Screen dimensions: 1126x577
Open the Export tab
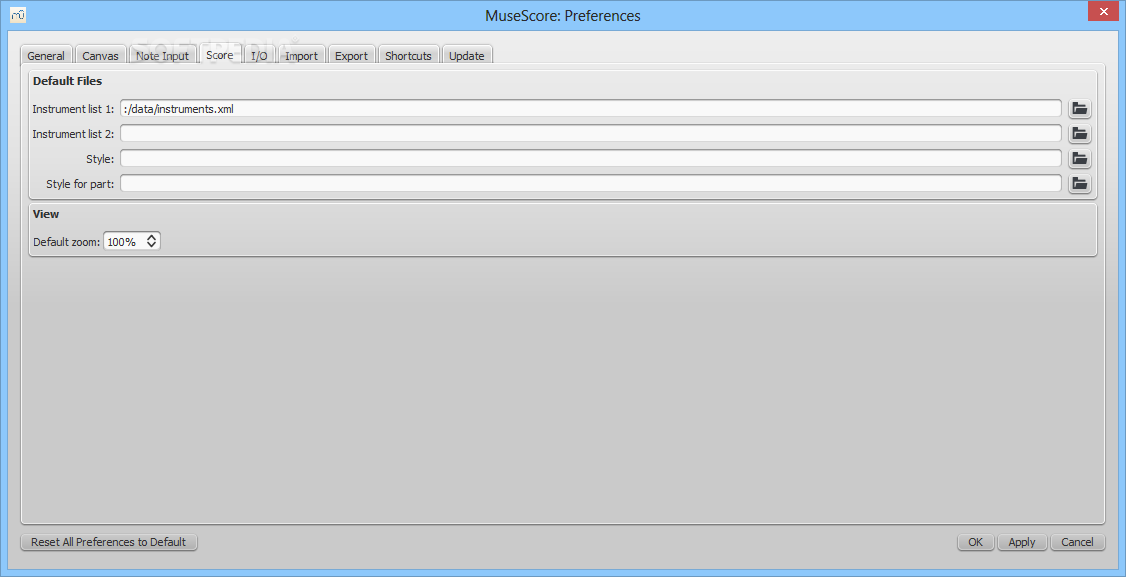tap(351, 55)
